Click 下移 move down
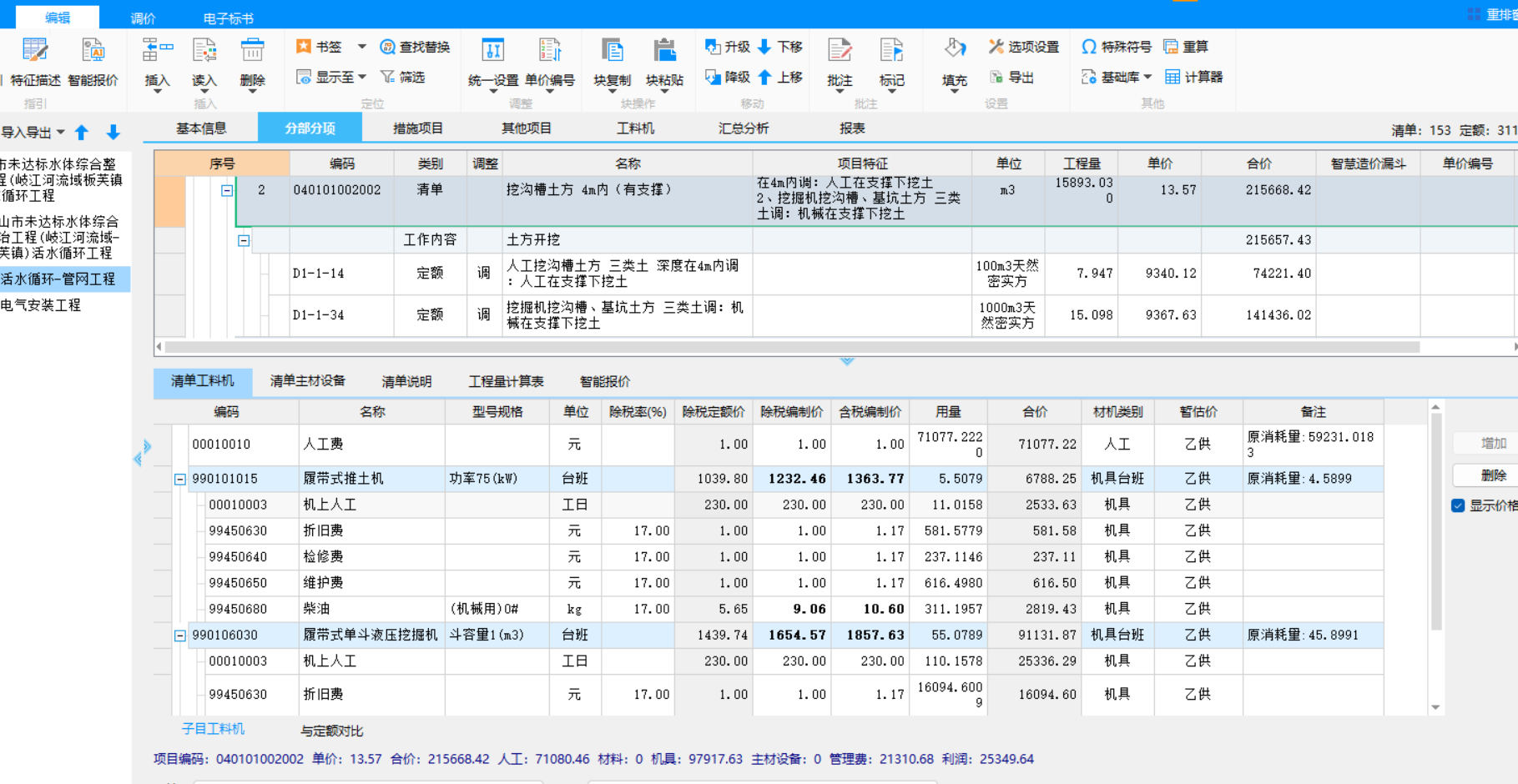Image resolution: width=1518 pixels, height=784 pixels. pyautogui.click(x=780, y=47)
